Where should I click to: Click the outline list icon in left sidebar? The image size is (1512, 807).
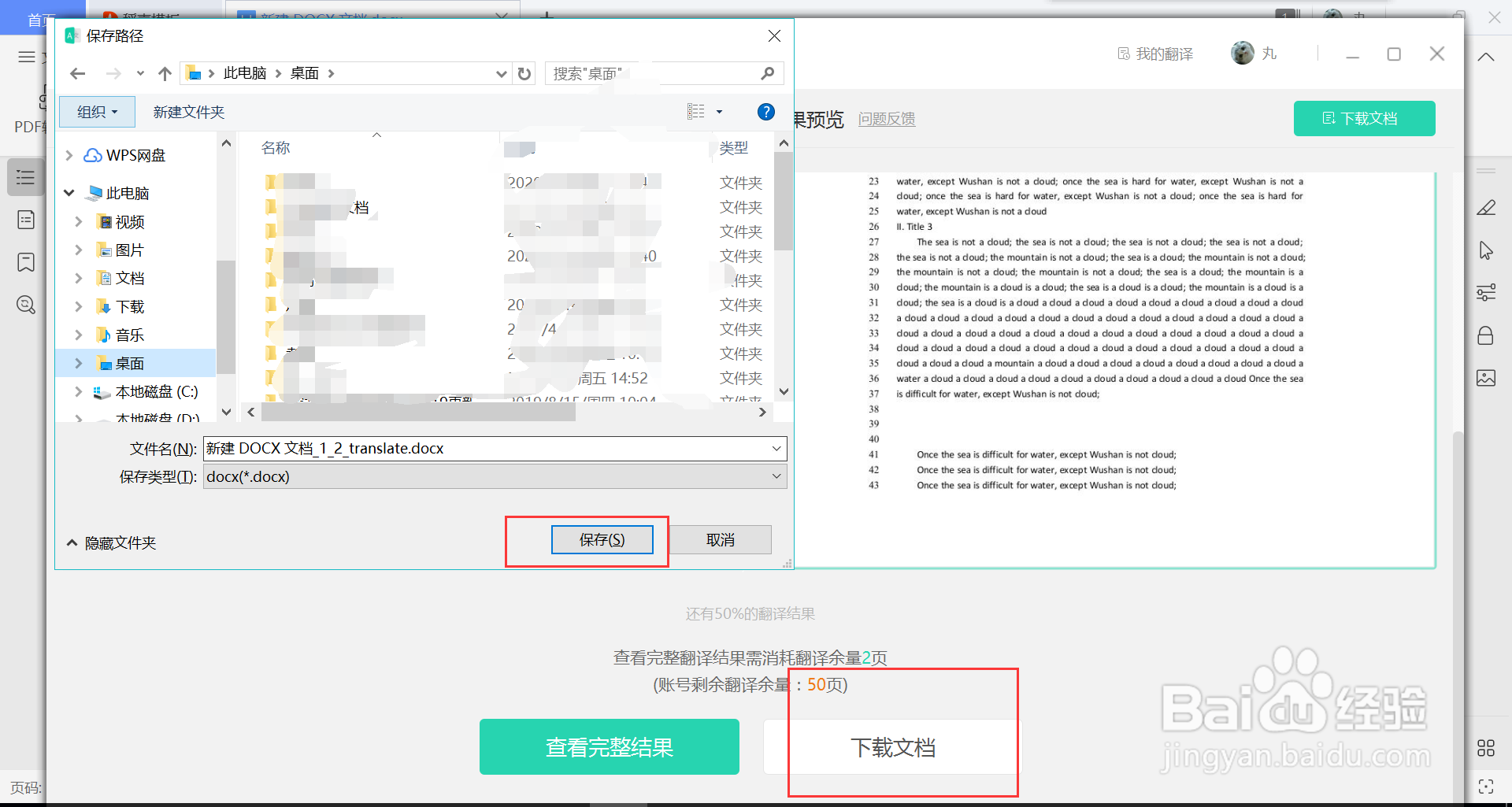(x=26, y=177)
